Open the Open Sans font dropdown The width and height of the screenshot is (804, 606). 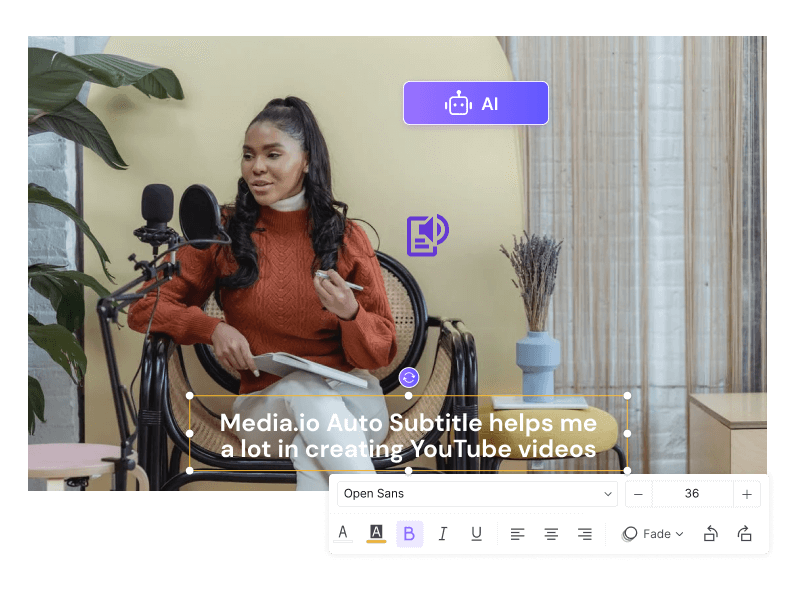[477, 494]
